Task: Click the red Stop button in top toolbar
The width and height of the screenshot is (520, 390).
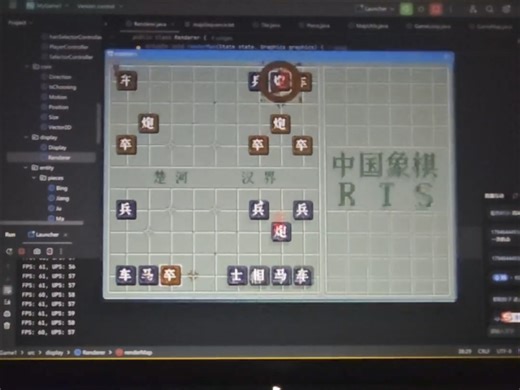Action: pos(436,9)
